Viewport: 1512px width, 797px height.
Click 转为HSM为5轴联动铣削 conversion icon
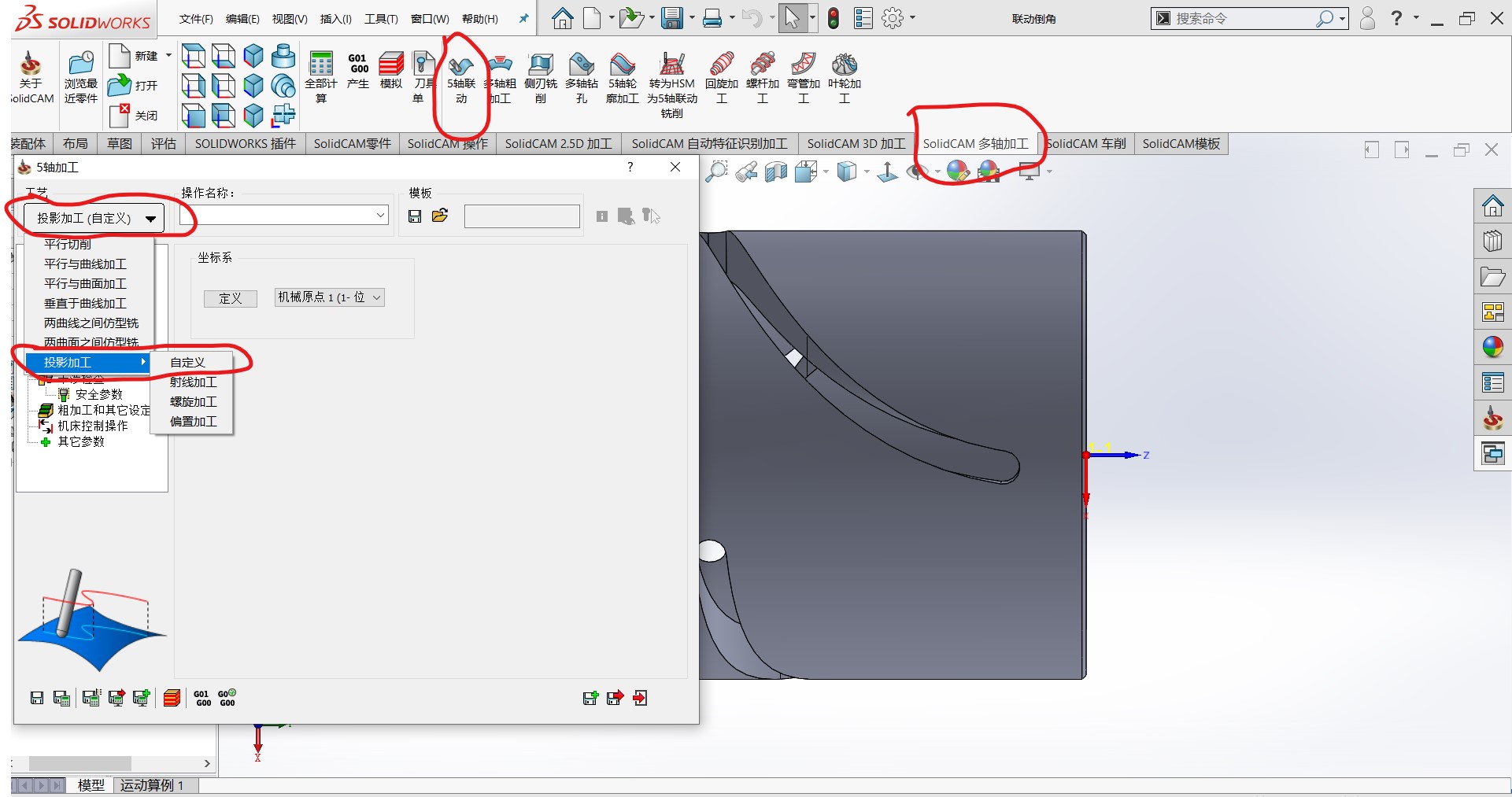(672, 86)
